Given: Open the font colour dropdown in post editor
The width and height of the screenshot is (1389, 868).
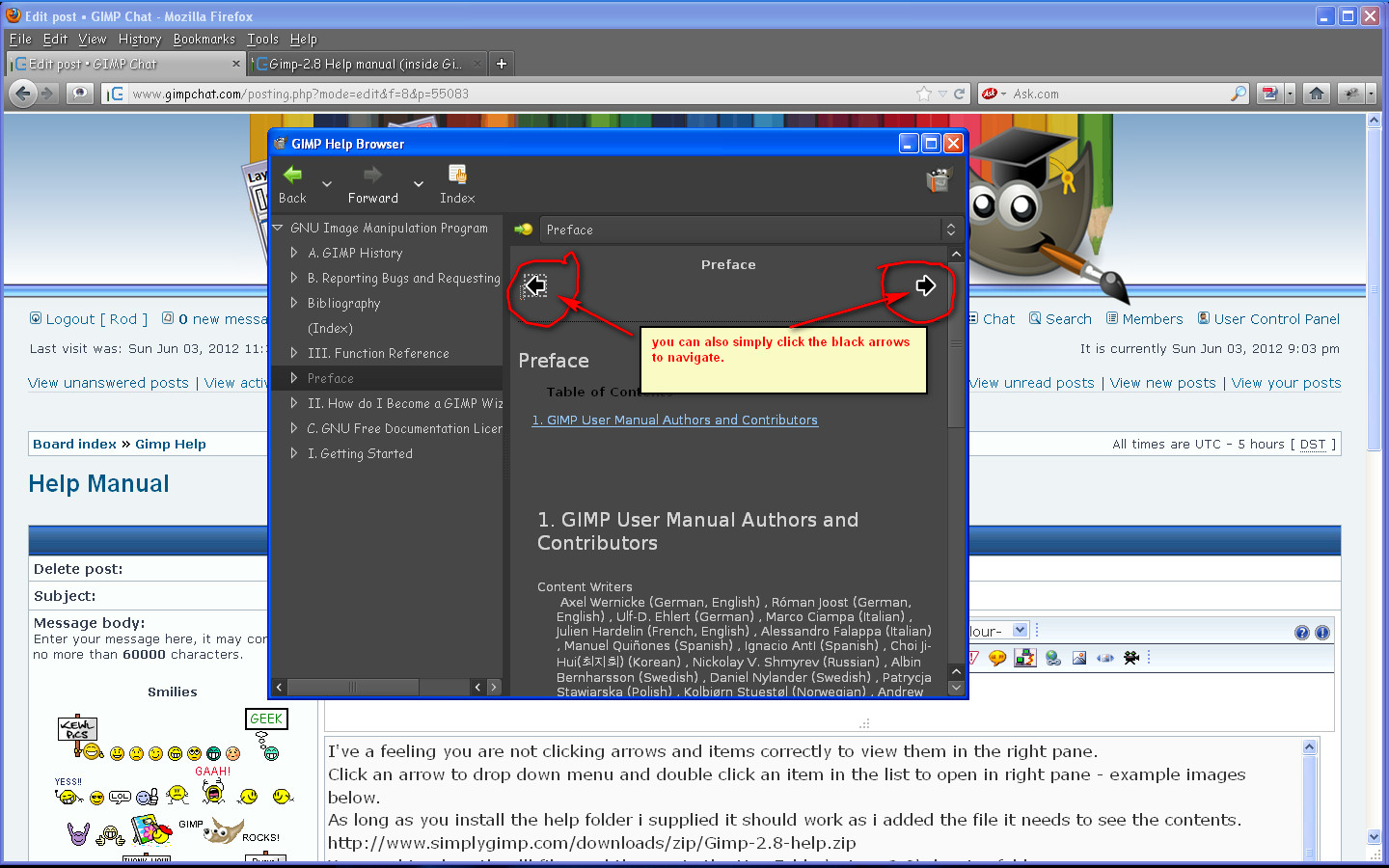Looking at the screenshot, I should click(x=1021, y=630).
